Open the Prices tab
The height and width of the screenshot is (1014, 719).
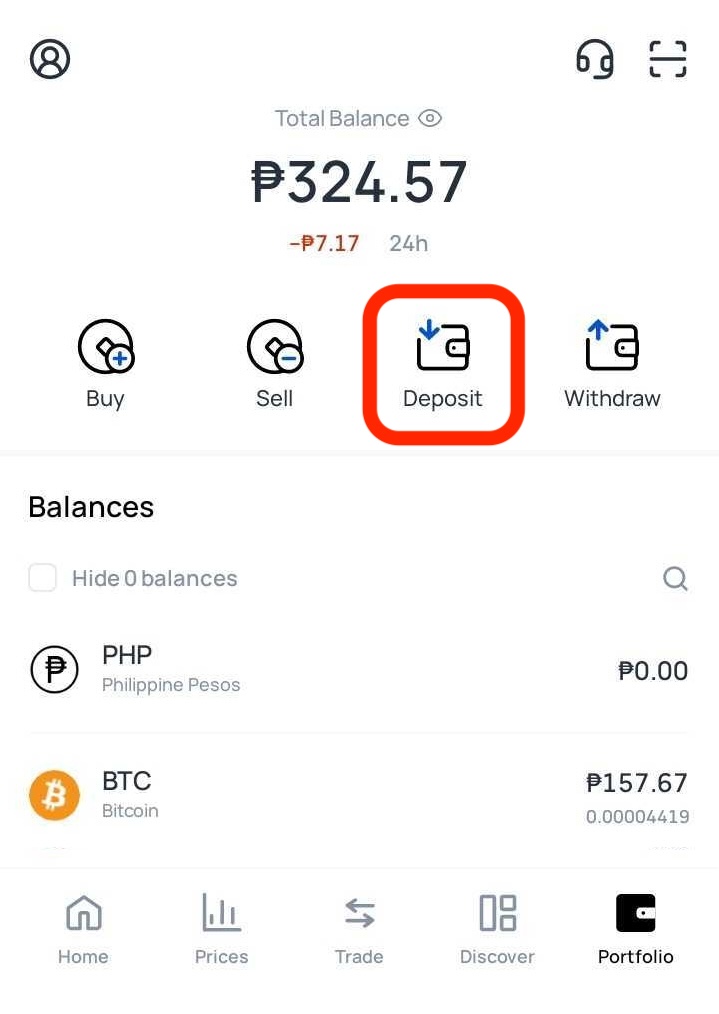[x=221, y=930]
